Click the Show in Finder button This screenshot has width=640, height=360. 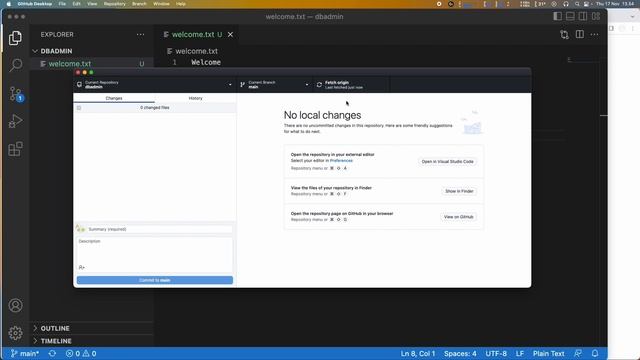pyautogui.click(x=459, y=191)
